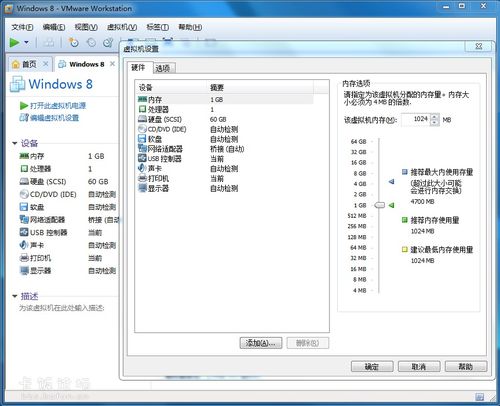The height and width of the screenshot is (406, 500).
Task: Click the 设备 column header in dialog
Action: pos(171,88)
